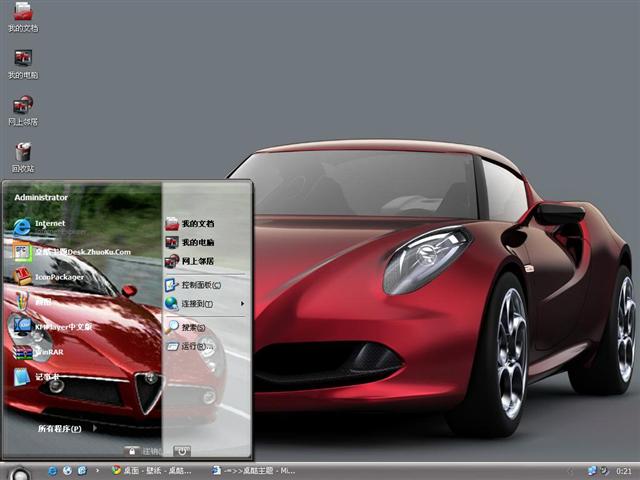640x480 pixels.
Task: Expand the quick launch overflow chevron
Action: [x=98, y=469]
